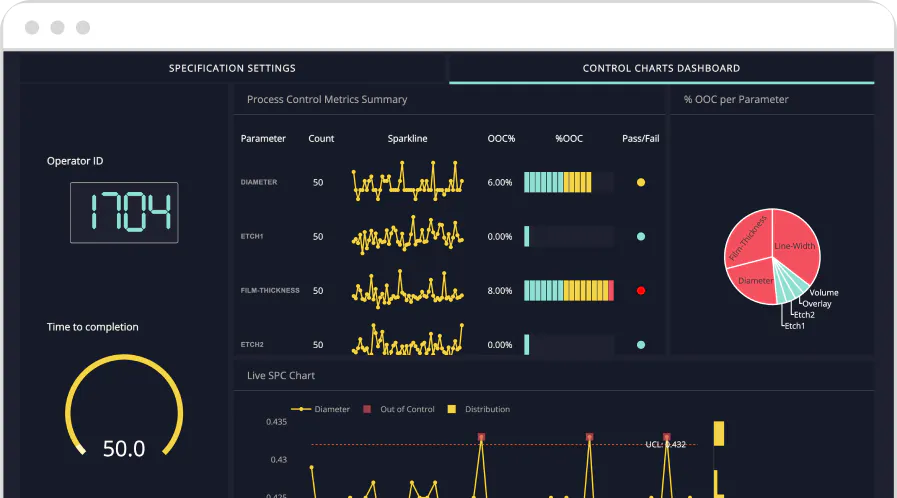Viewport: 897px width, 498px height.
Task: Click the Pass/Fail column header
Action: 641,138
